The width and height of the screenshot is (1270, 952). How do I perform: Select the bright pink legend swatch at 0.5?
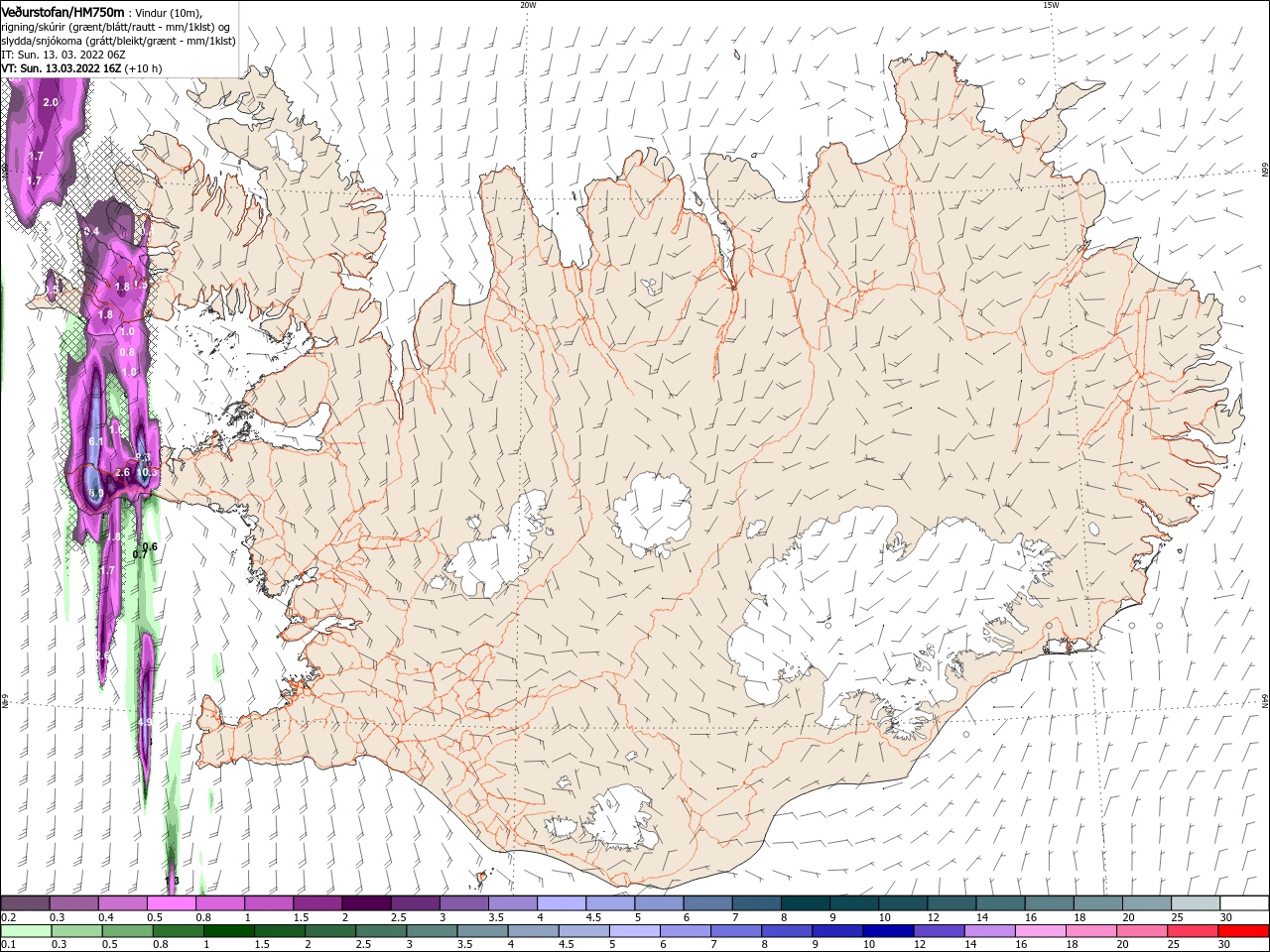(x=171, y=903)
